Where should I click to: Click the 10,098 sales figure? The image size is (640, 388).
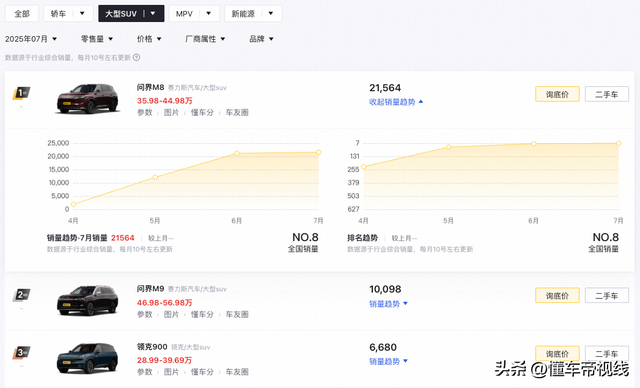385,289
